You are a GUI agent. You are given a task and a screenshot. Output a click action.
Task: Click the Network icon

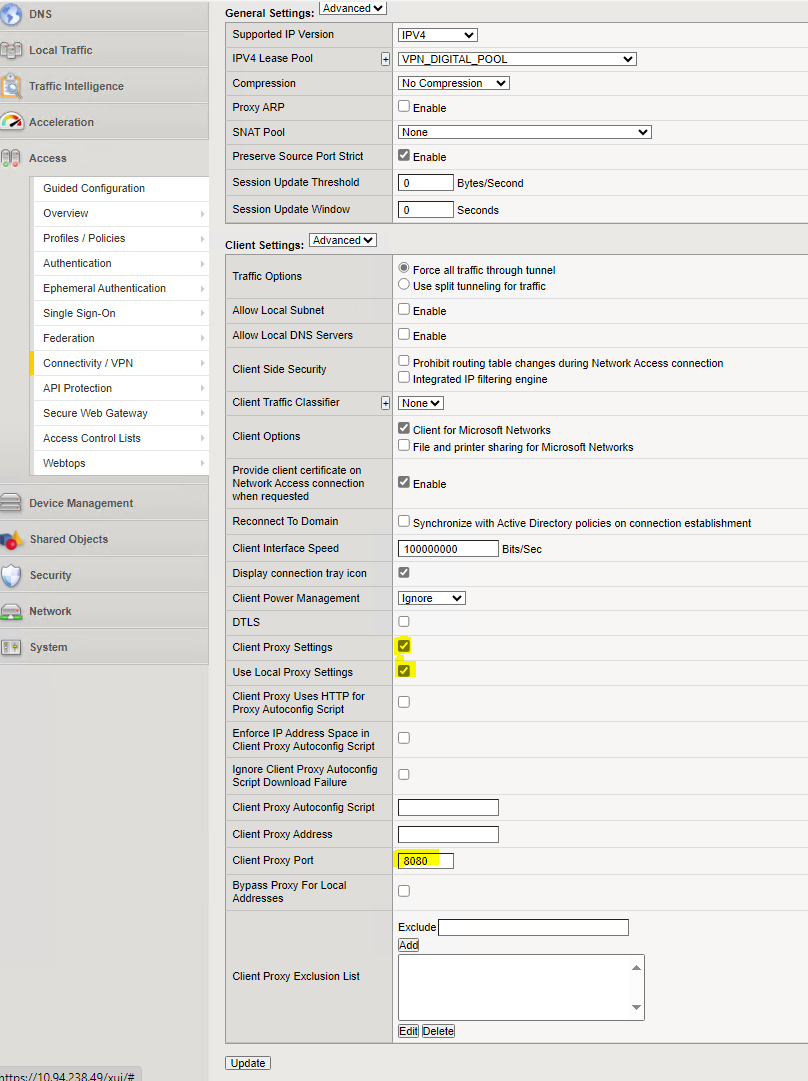[x=11, y=612]
